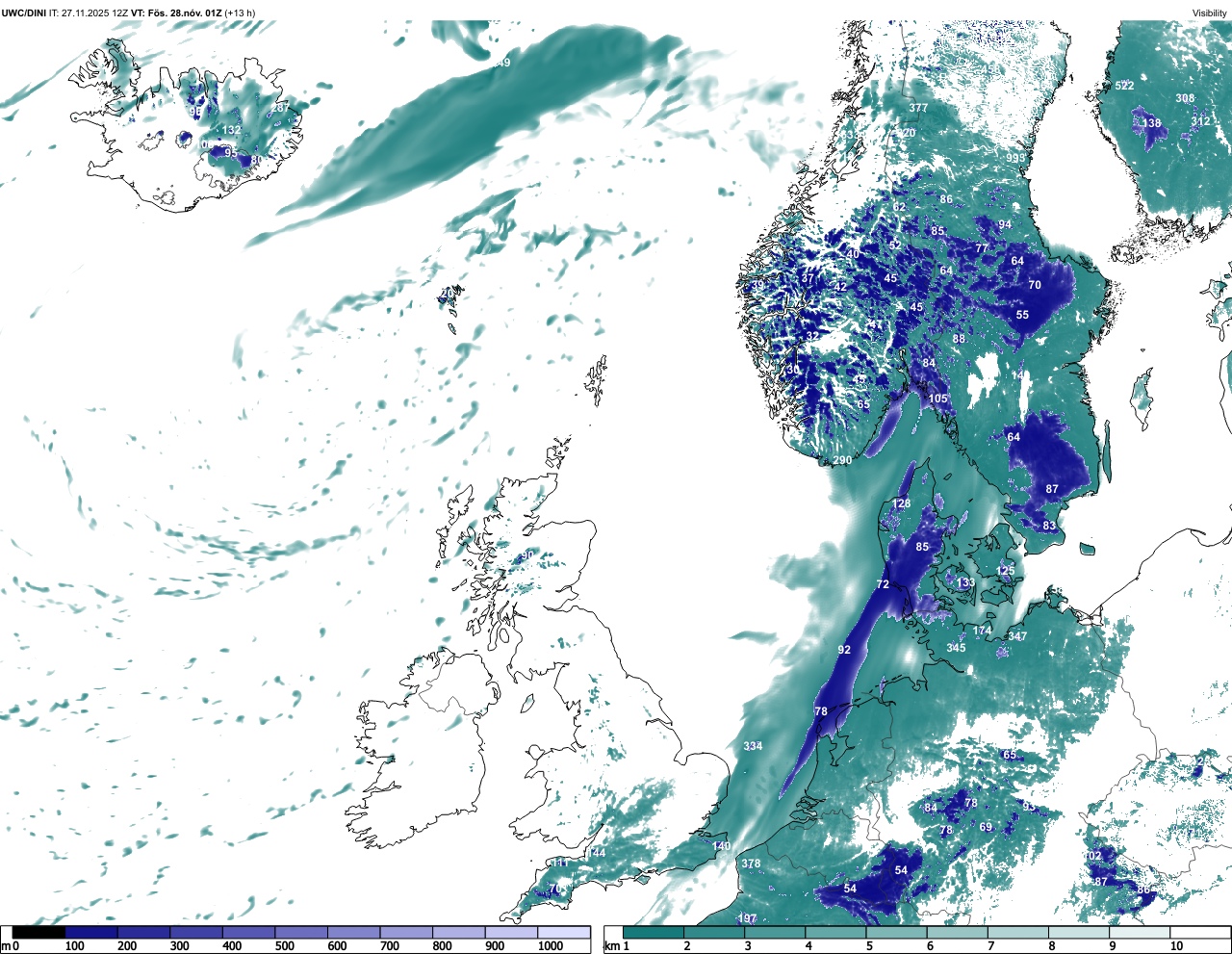Select the 5–6 km legend color block
The height and width of the screenshot is (954, 1232).
coord(897,932)
